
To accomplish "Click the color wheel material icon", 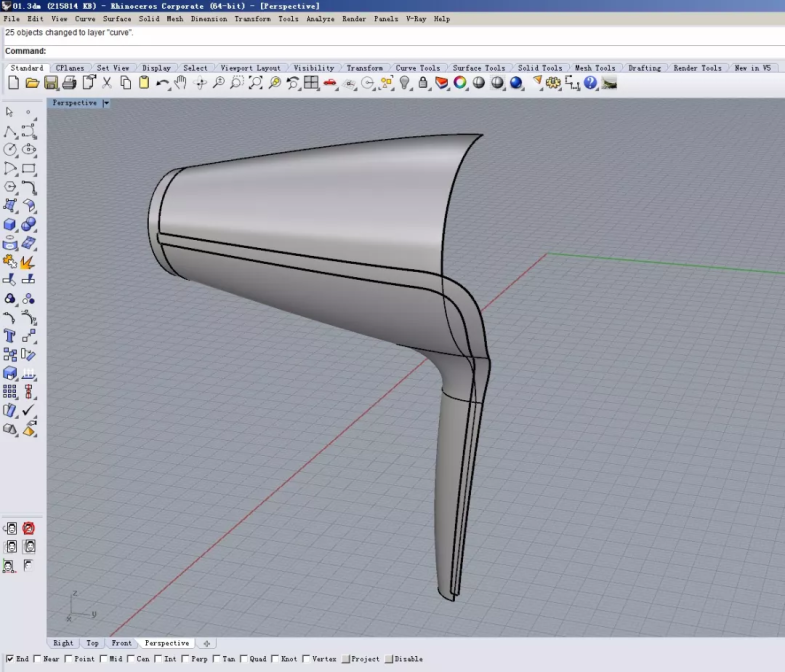I will point(460,83).
